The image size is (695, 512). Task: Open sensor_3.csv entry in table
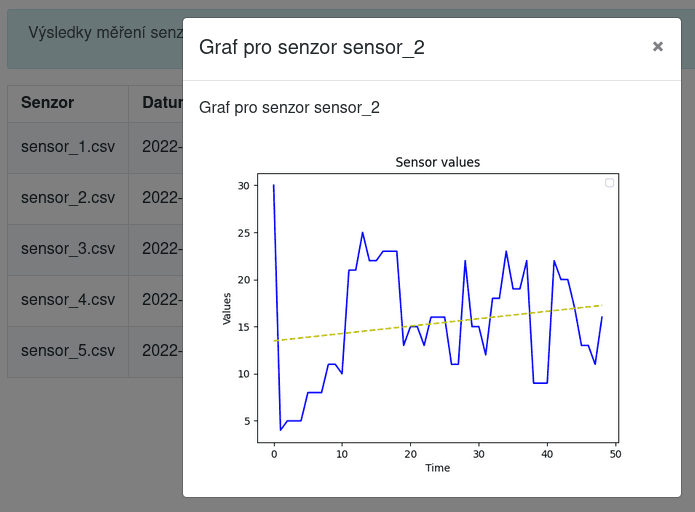tap(68, 248)
